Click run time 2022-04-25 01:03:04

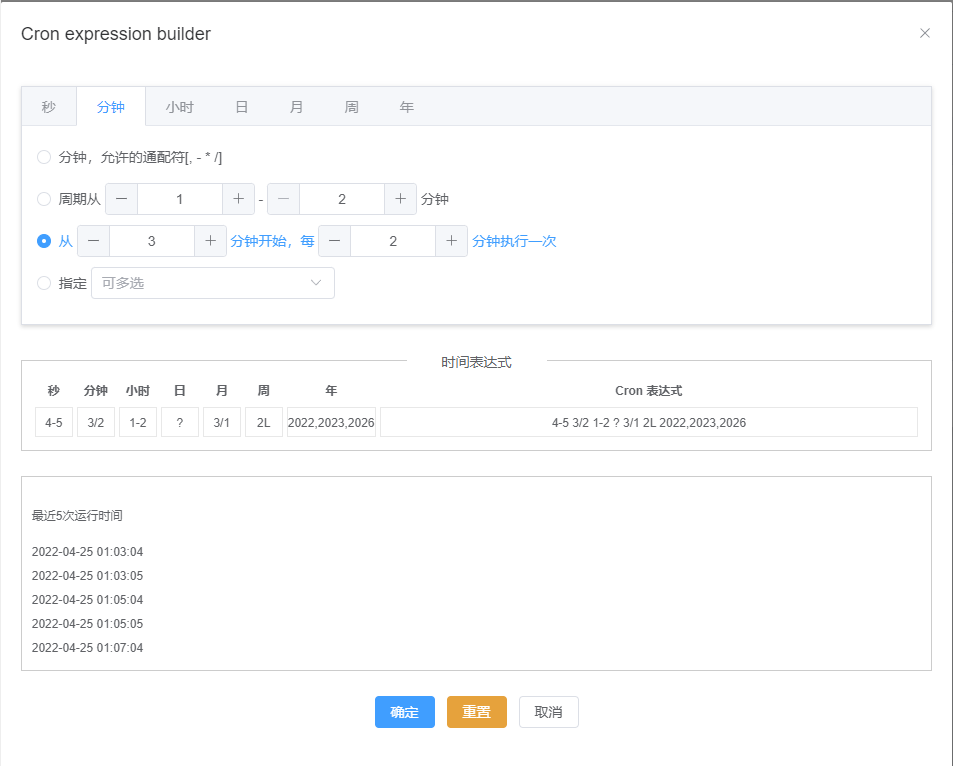88,552
